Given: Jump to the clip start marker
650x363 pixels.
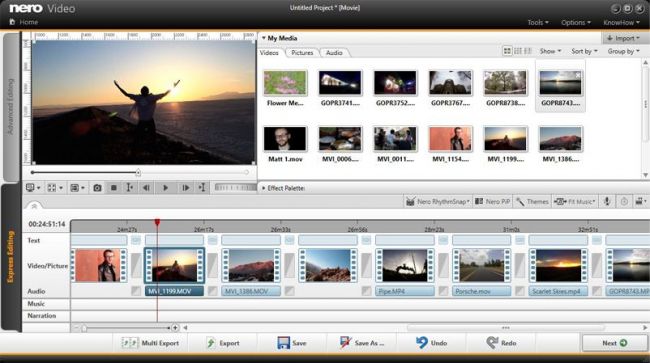Looking at the screenshot, I should click(x=129, y=188).
